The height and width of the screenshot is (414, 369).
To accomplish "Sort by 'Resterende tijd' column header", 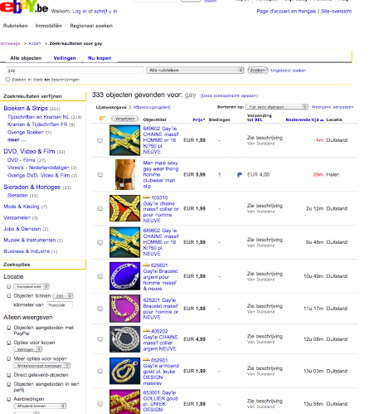I will click(x=304, y=120).
